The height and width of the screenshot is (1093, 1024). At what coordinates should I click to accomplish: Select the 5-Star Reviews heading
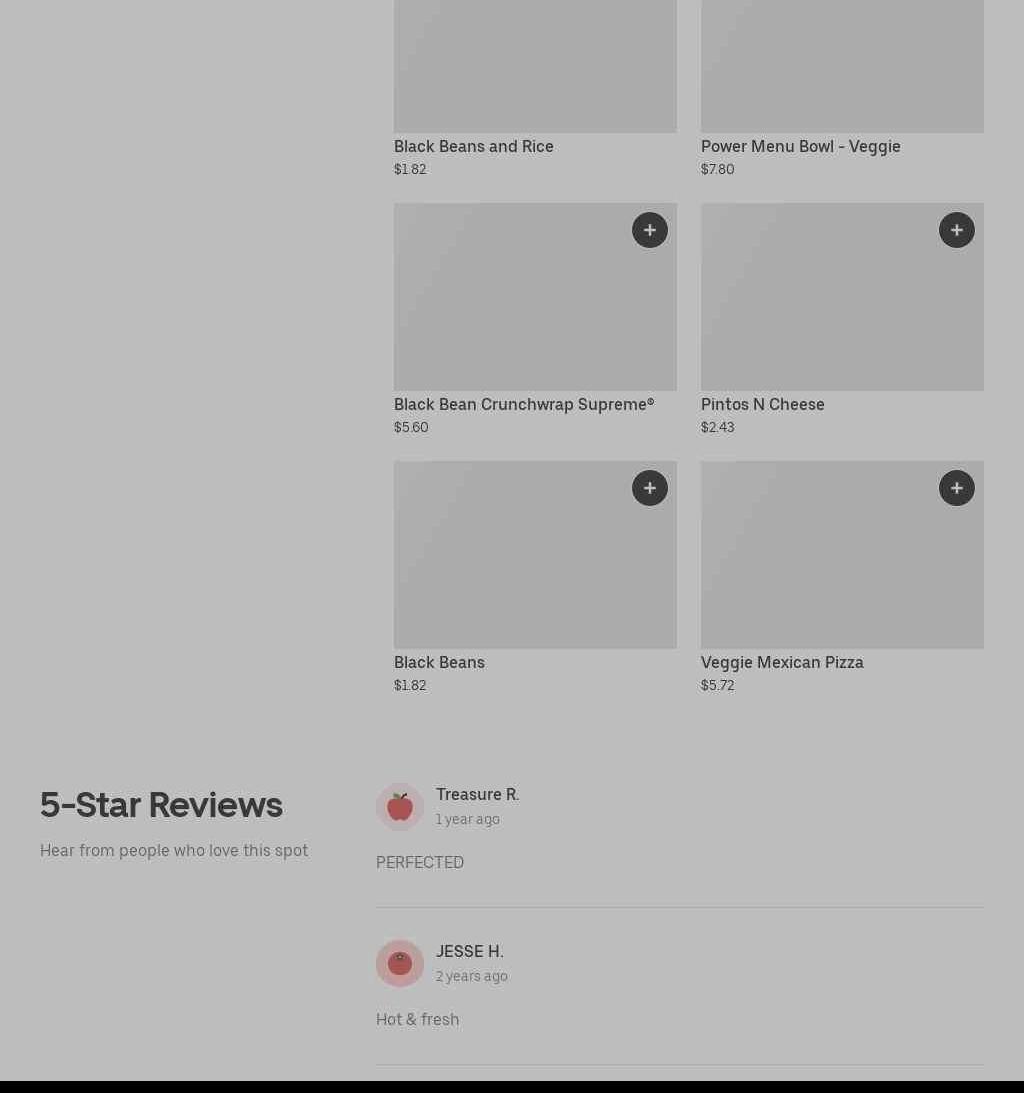[161, 805]
